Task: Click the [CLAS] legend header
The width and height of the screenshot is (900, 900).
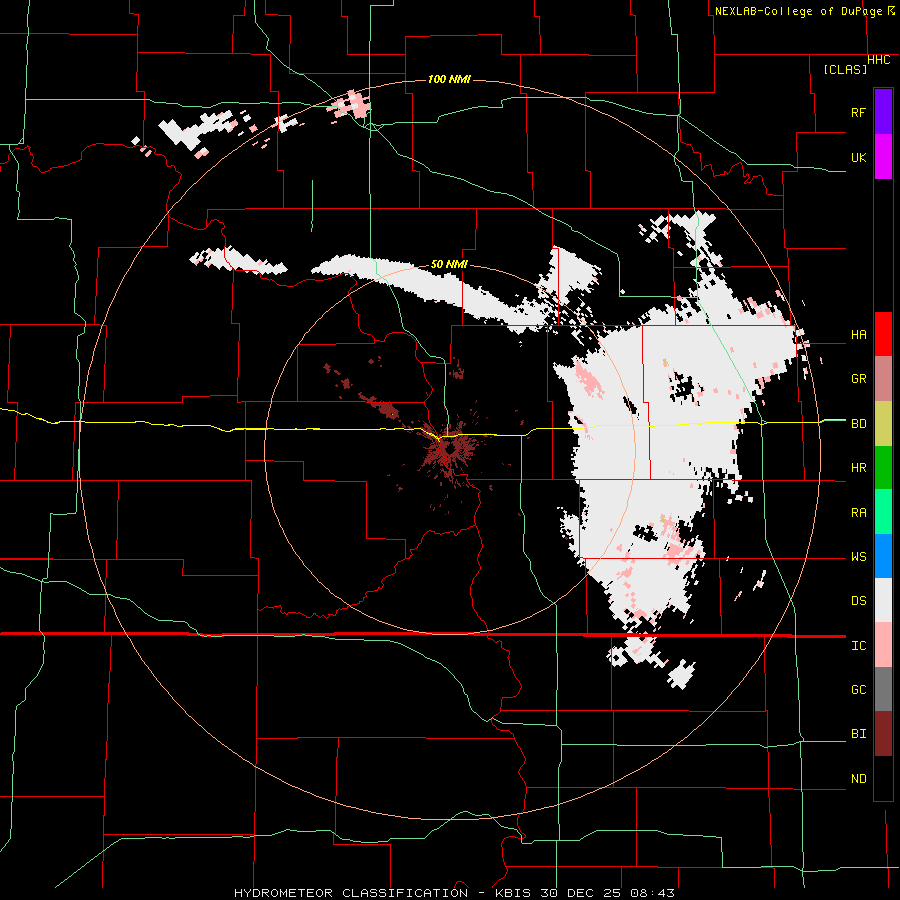Action: [x=845, y=70]
